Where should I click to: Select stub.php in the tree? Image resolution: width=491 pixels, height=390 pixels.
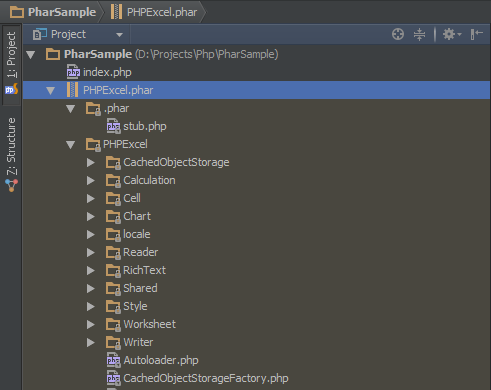coord(145,126)
